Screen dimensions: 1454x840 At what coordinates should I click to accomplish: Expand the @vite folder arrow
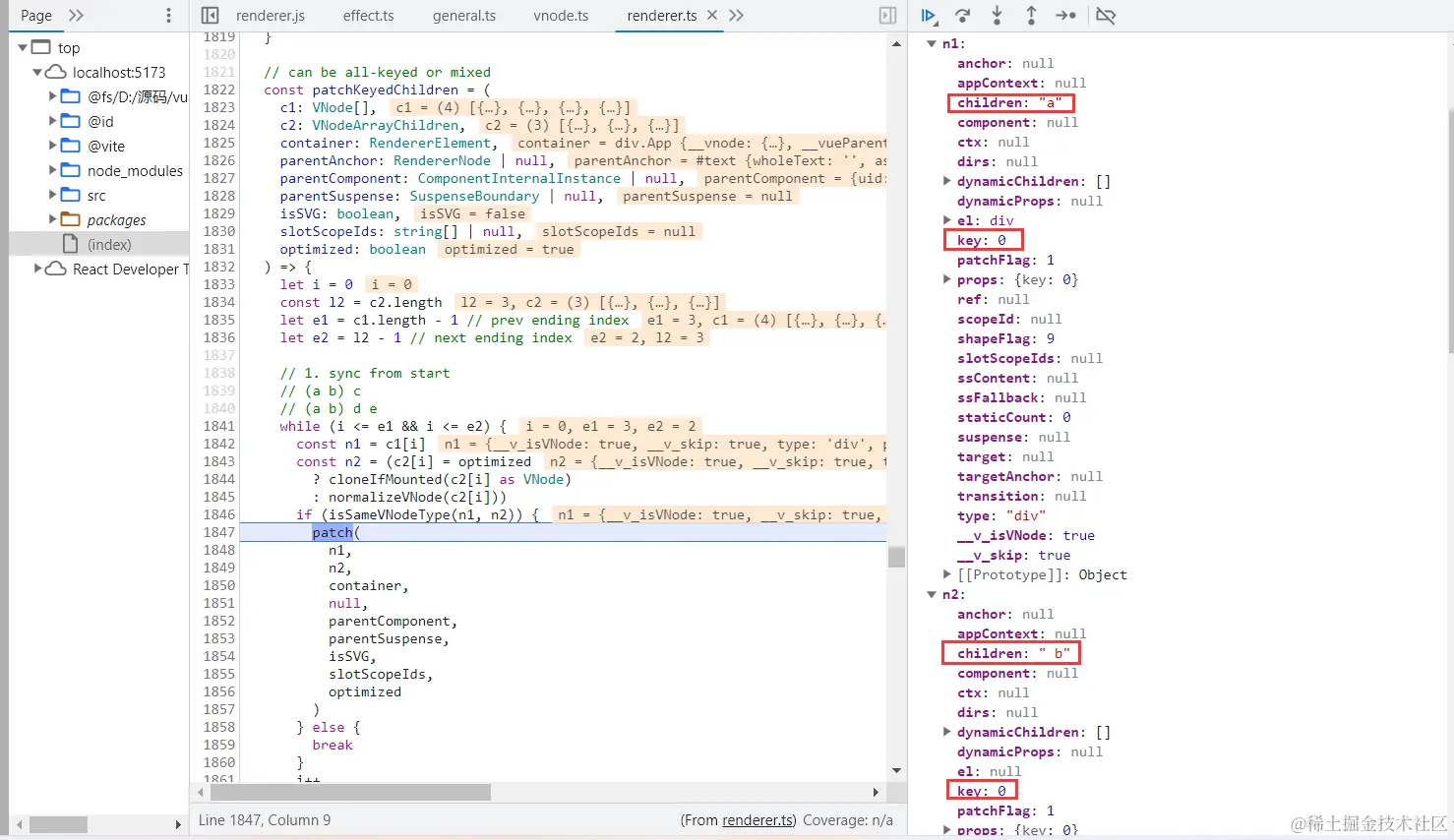click(53, 146)
